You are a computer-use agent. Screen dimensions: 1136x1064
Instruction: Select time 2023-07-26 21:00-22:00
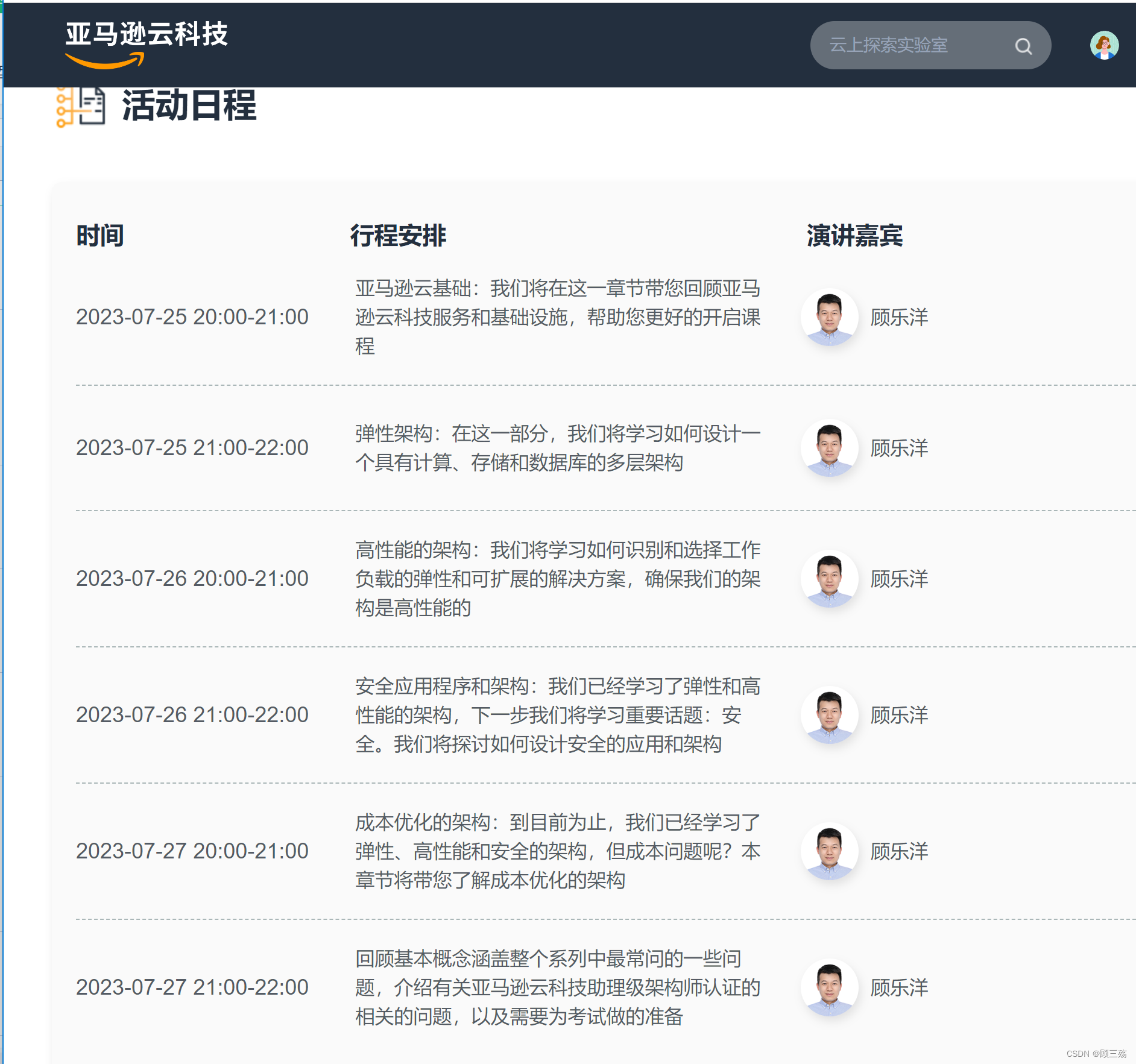click(192, 715)
